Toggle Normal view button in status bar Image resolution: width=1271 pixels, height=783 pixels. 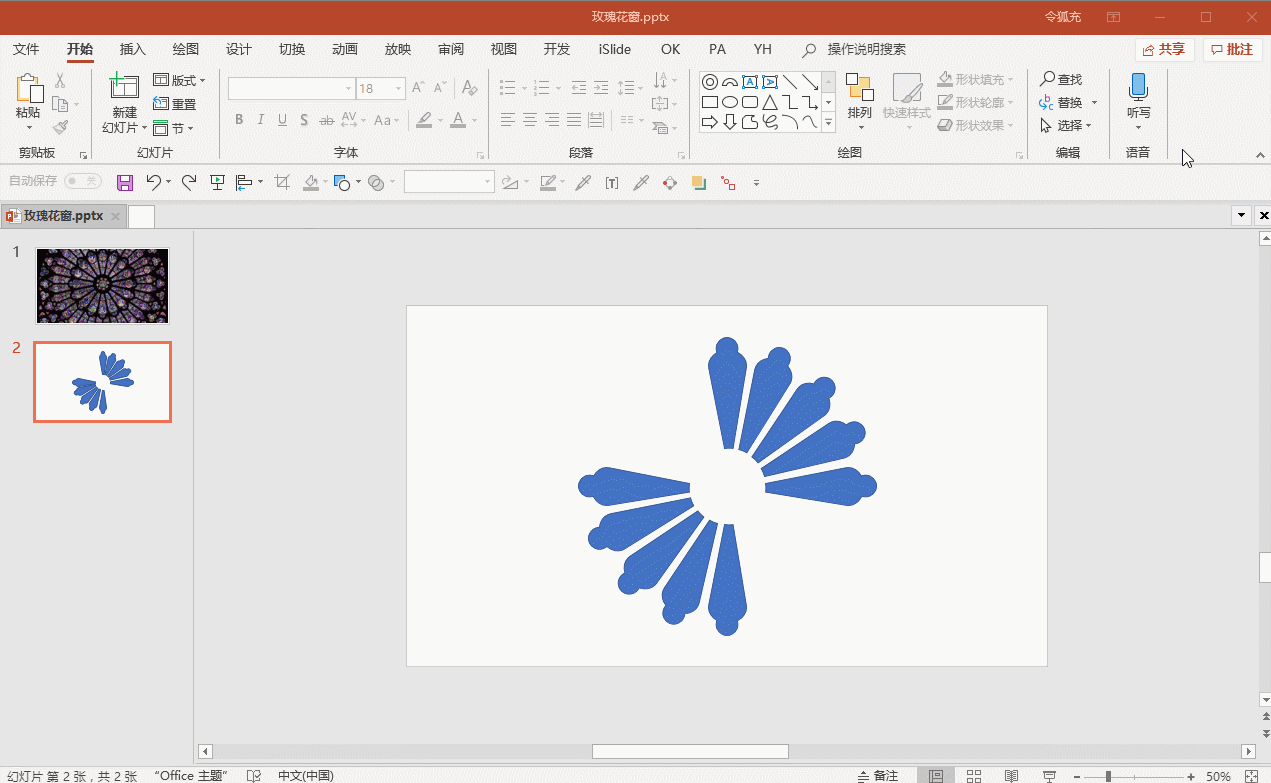[x=935, y=776]
